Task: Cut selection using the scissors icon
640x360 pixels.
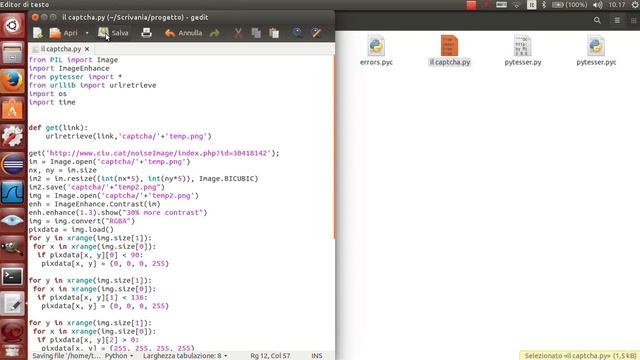Action: [x=238, y=33]
